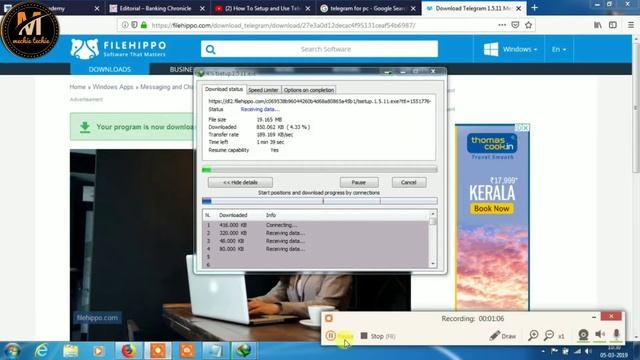Switch to the telegram for pc Google tab
Screen dimensions: 640x360
pos(367,8)
